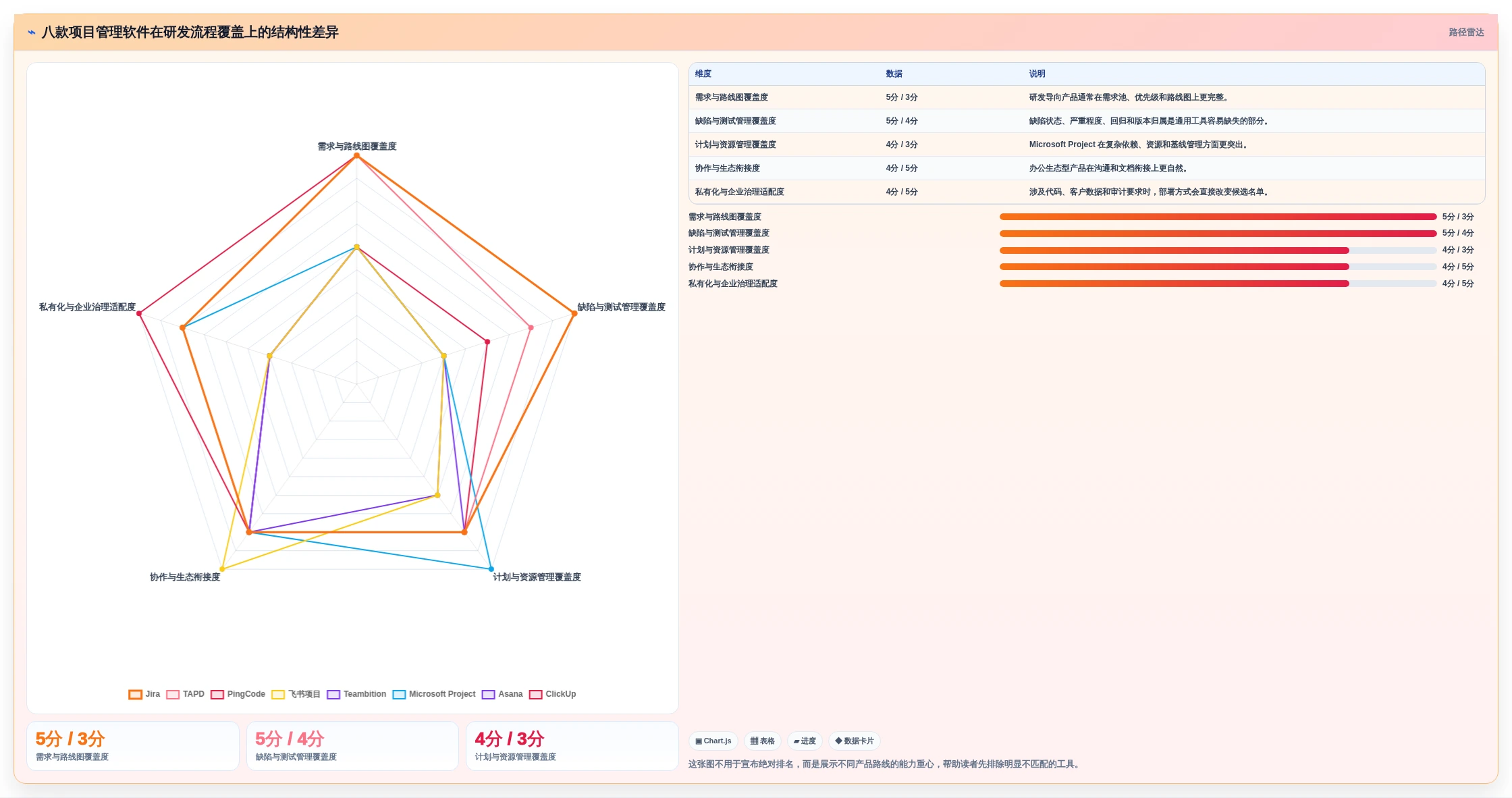
Task: Select table row 缺陷与测试管理覆盖度
Action: tap(1087, 121)
